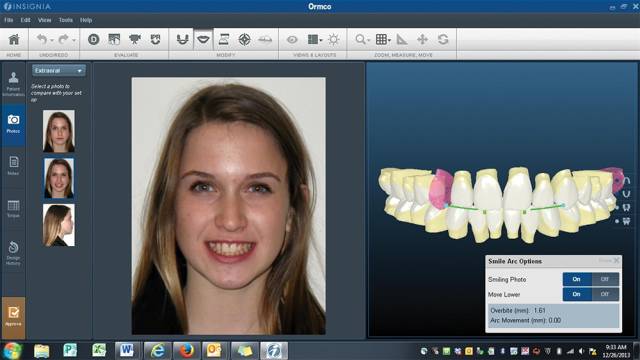This screenshot has height=360, width=640.
Task: Click the Home icon in the toolbar
Action: point(14,40)
